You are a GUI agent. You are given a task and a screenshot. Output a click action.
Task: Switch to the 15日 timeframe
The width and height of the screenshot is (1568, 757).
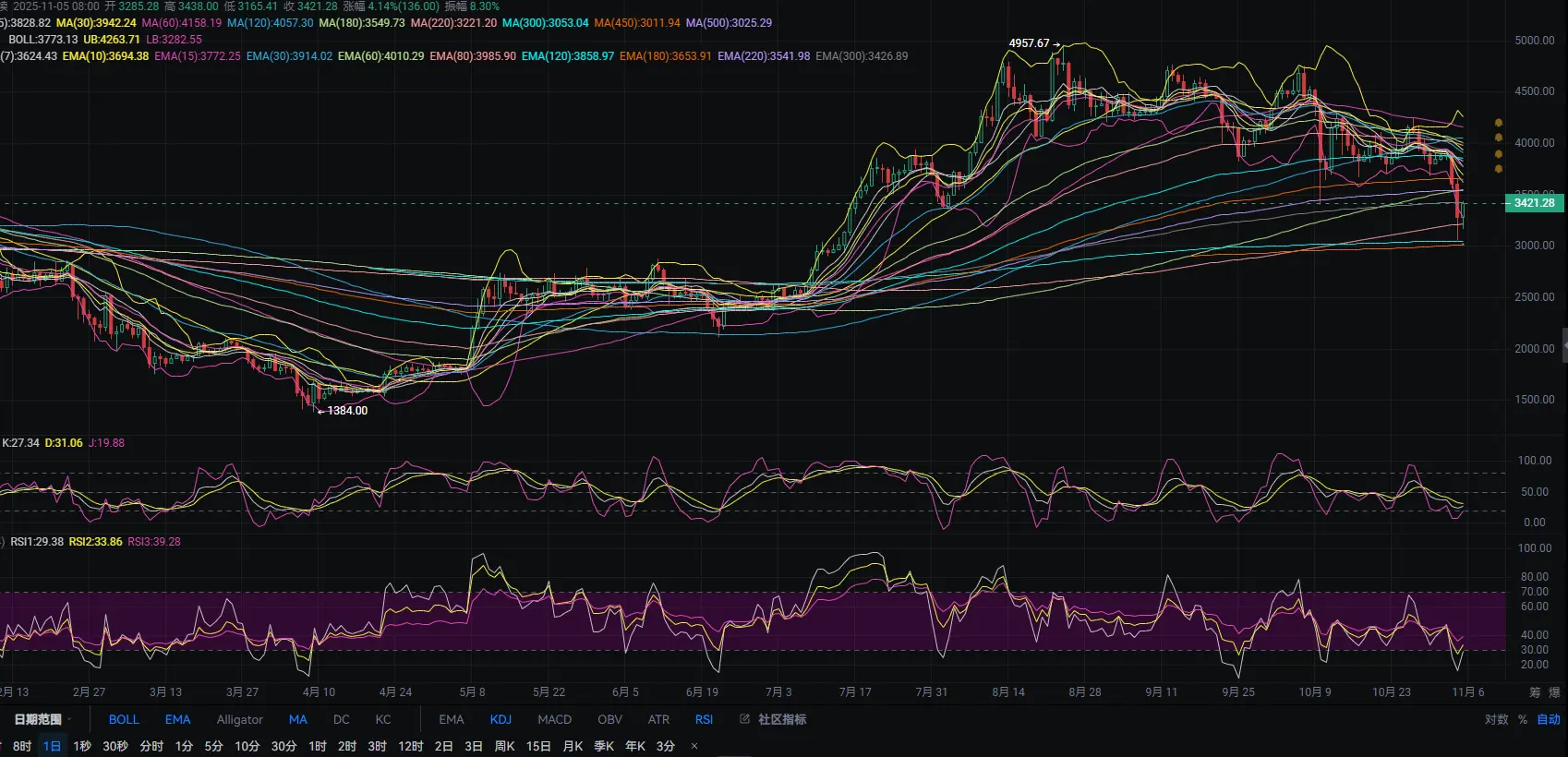pyautogui.click(x=538, y=746)
